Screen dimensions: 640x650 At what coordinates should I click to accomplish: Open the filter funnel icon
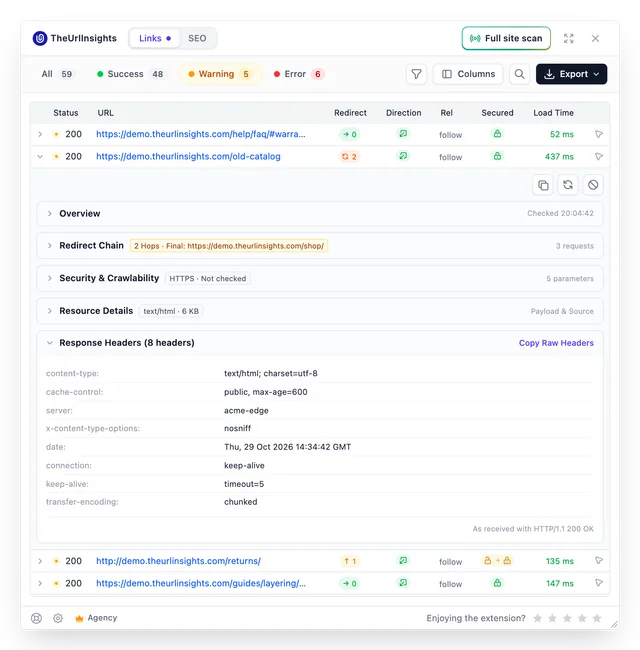pyautogui.click(x=416, y=74)
